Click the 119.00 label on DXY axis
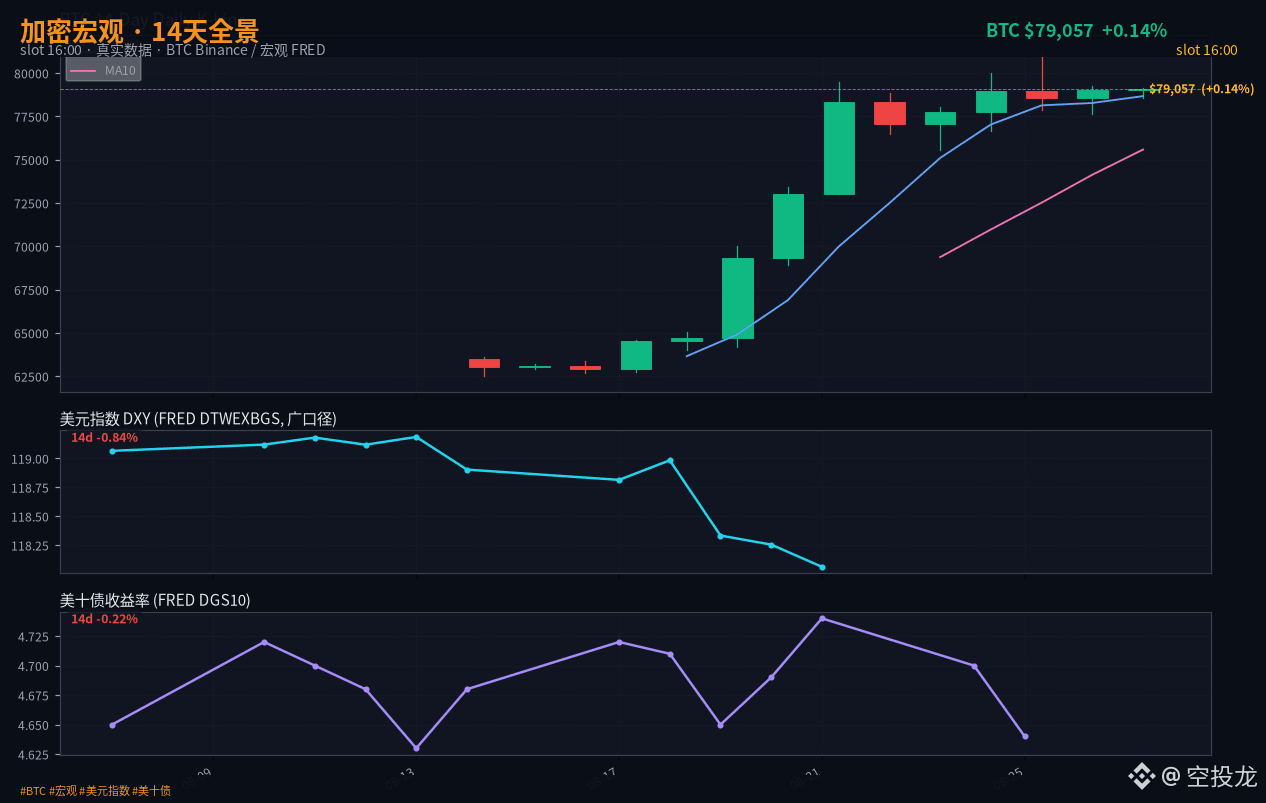 coord(29,460)
